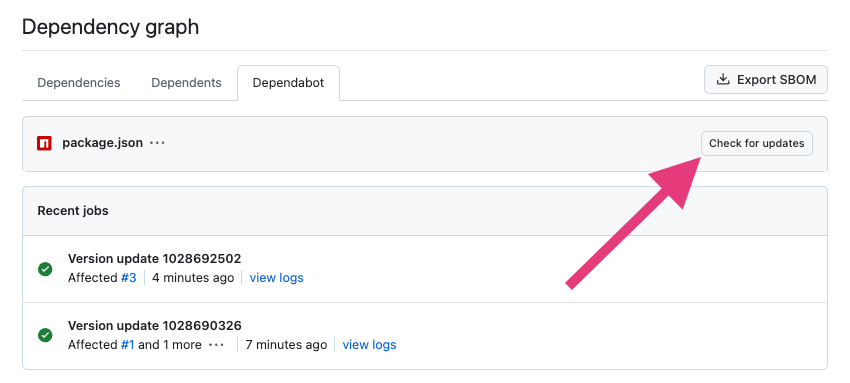The image size is (850, 383).
Task: Click the npm icon beside package.json
Action: point(44,144)
